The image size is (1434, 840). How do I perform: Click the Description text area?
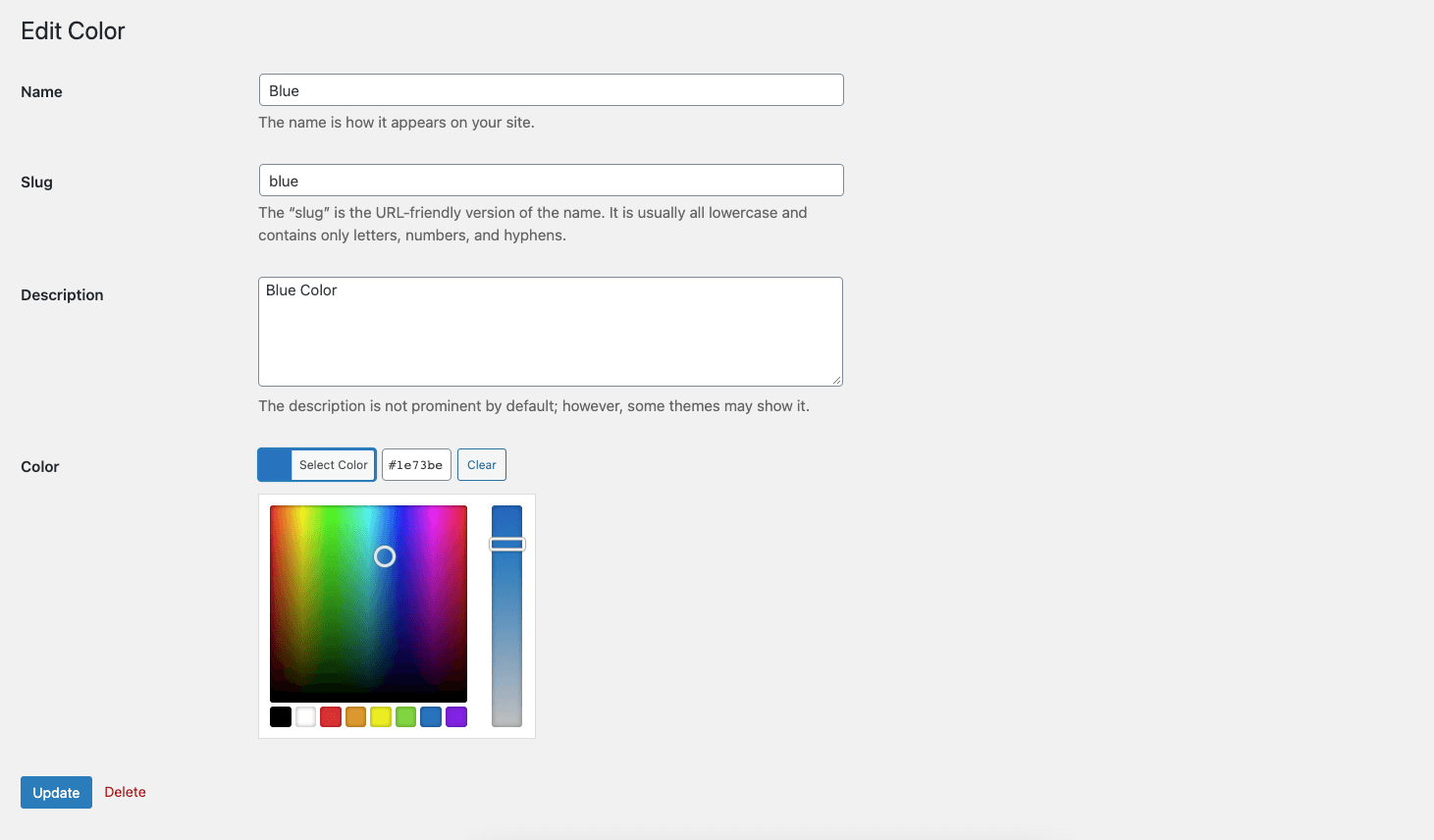tap(551, 332)
